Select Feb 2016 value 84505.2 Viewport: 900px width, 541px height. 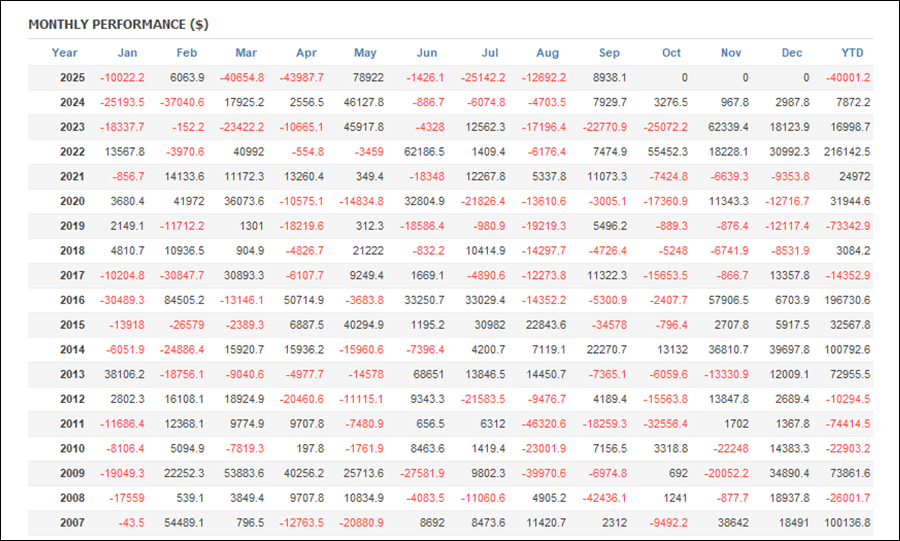coord(184,300)
